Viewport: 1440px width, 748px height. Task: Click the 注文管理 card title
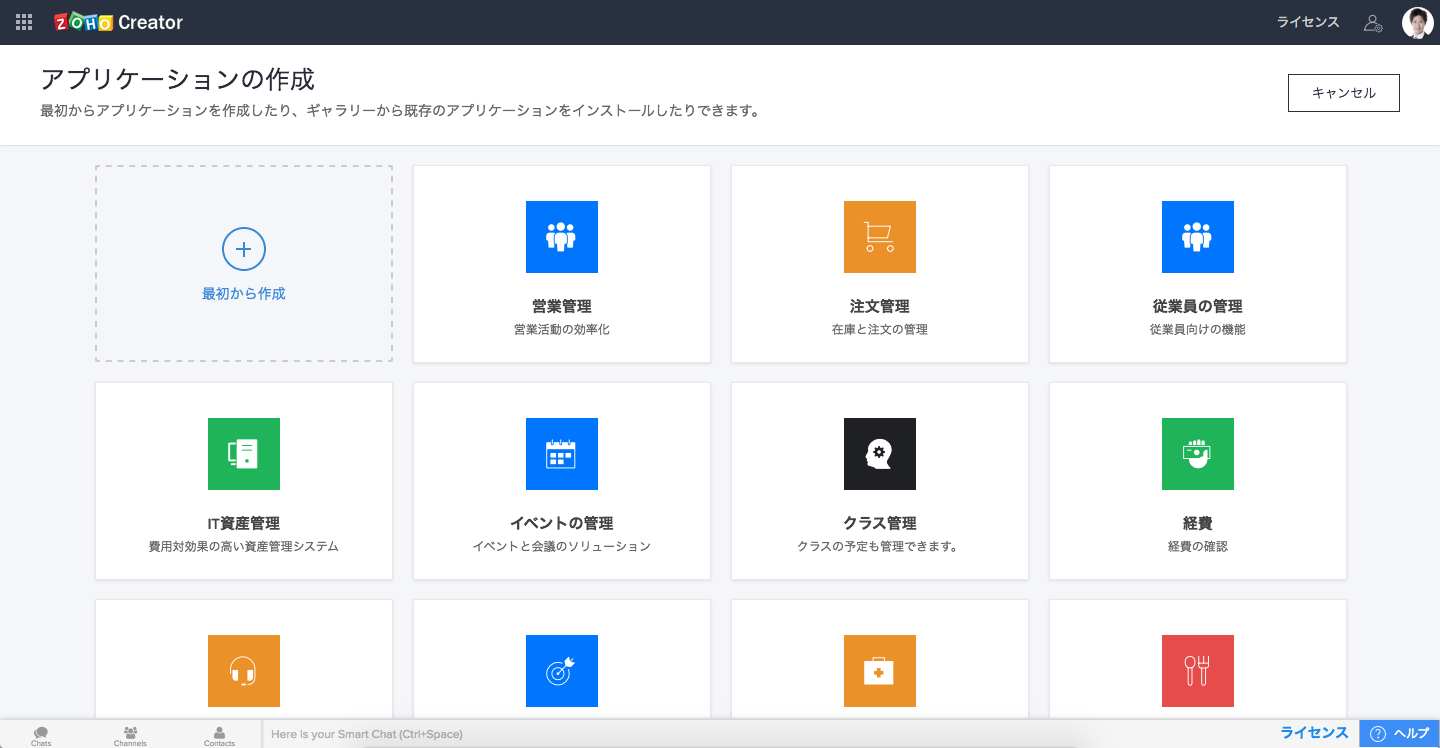point(880,307)
